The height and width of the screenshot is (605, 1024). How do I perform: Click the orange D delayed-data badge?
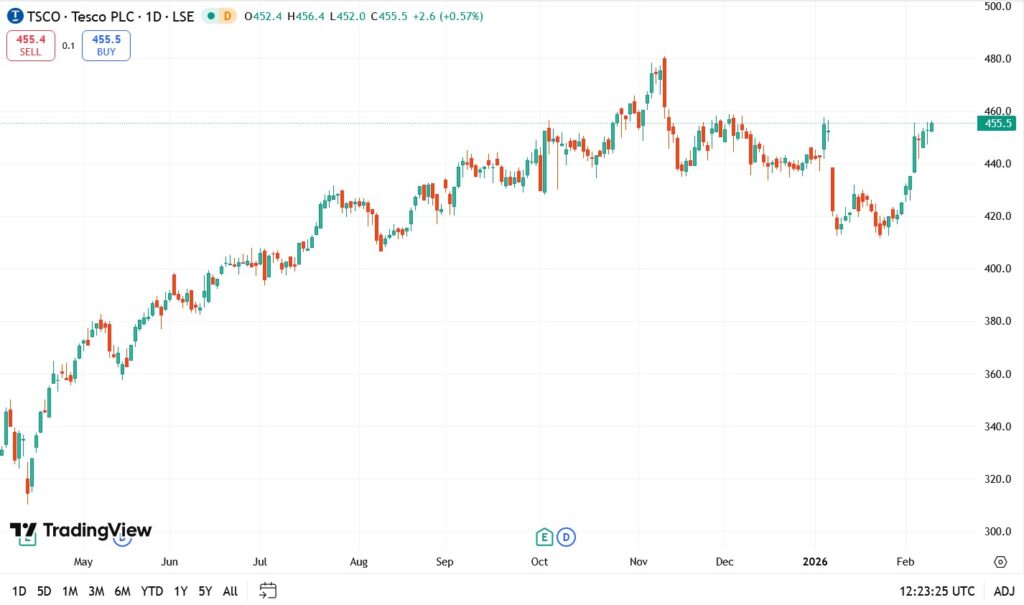(227, 16)
